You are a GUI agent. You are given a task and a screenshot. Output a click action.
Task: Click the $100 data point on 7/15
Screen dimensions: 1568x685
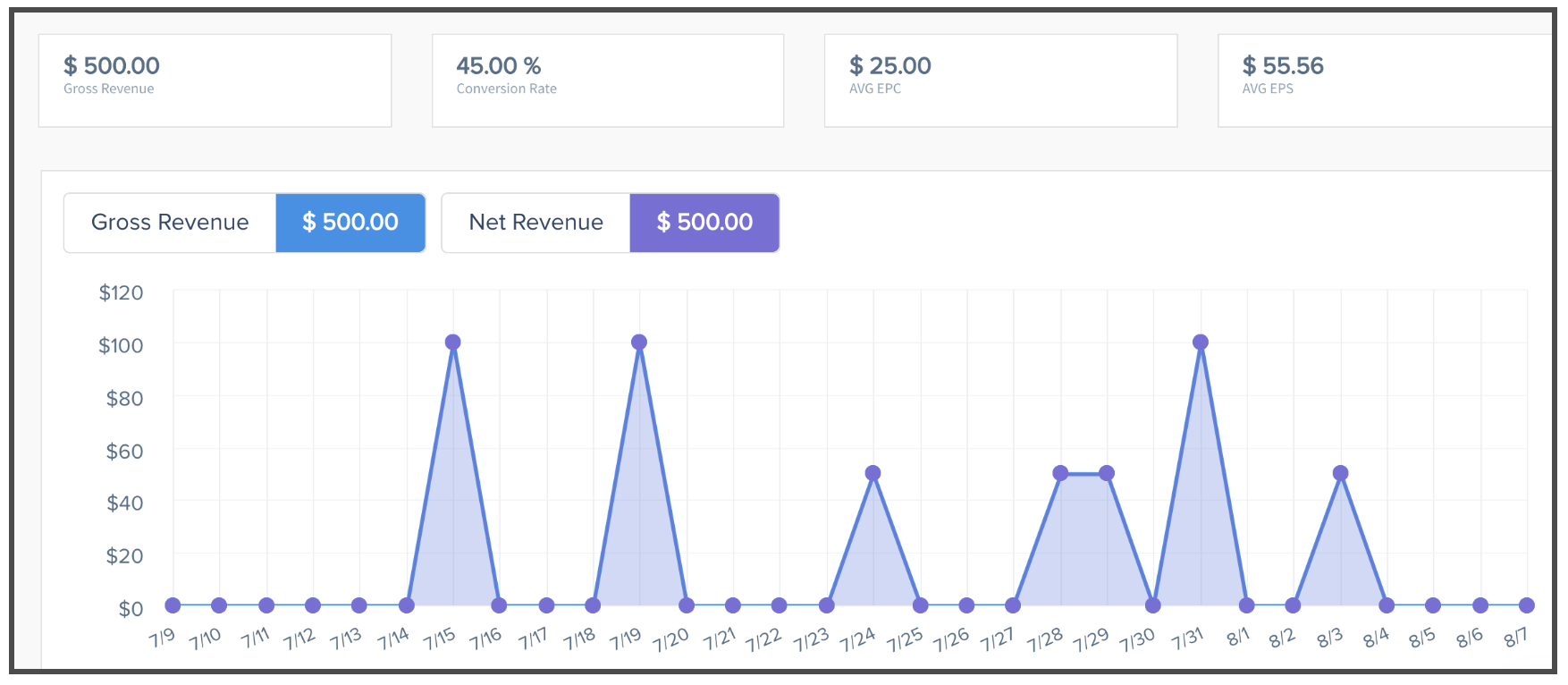453,342
